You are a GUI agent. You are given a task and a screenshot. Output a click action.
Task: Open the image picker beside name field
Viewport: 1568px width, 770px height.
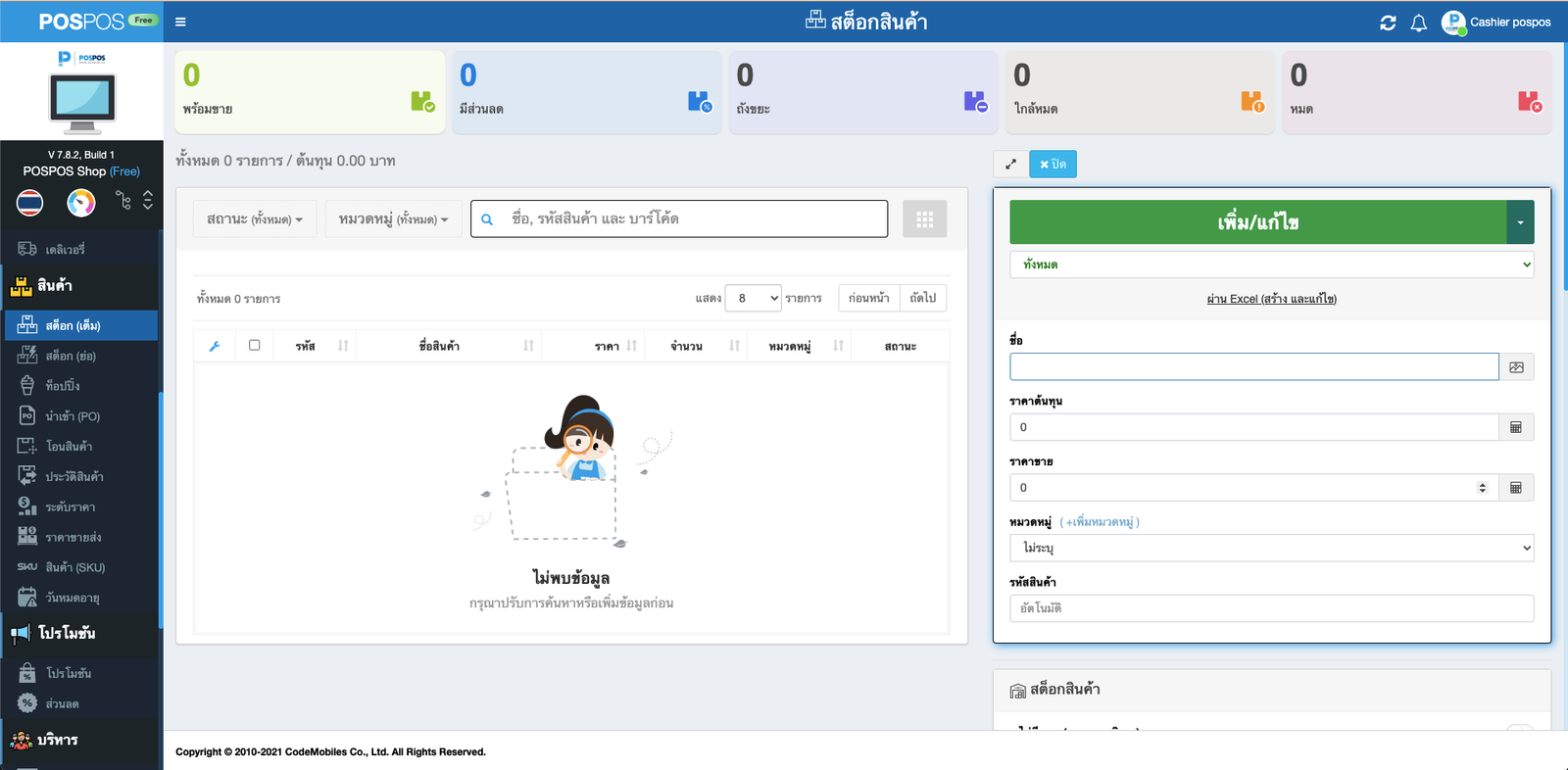tap(1516, 367)
